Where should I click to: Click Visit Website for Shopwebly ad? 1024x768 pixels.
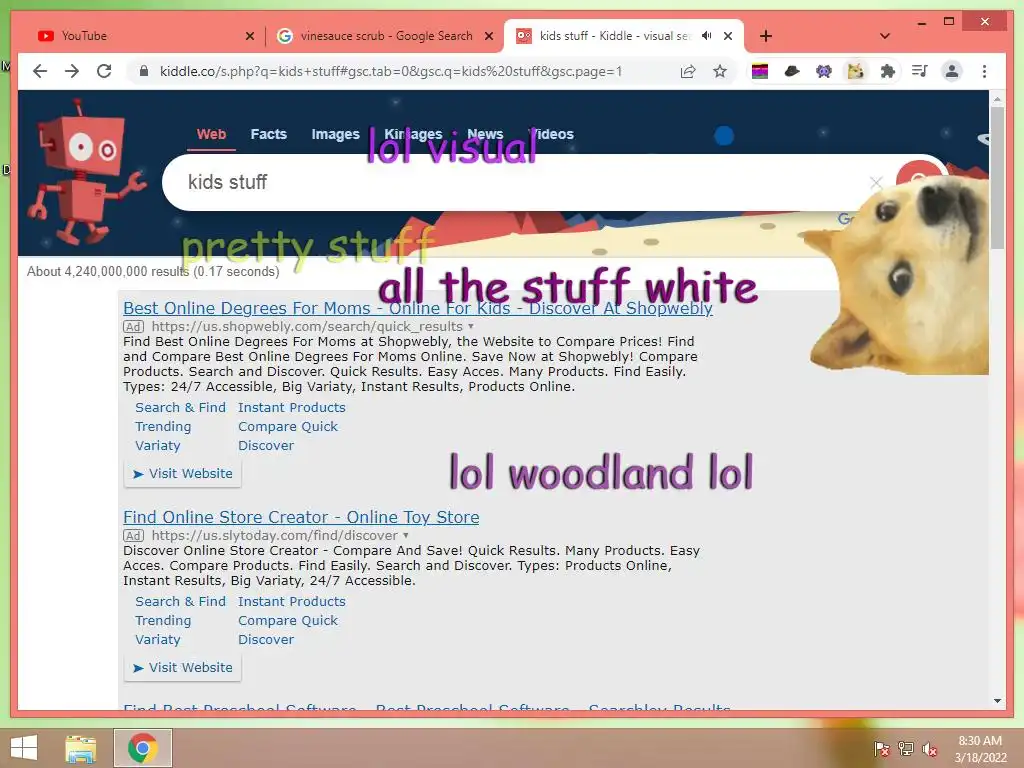tap(182, 473)
